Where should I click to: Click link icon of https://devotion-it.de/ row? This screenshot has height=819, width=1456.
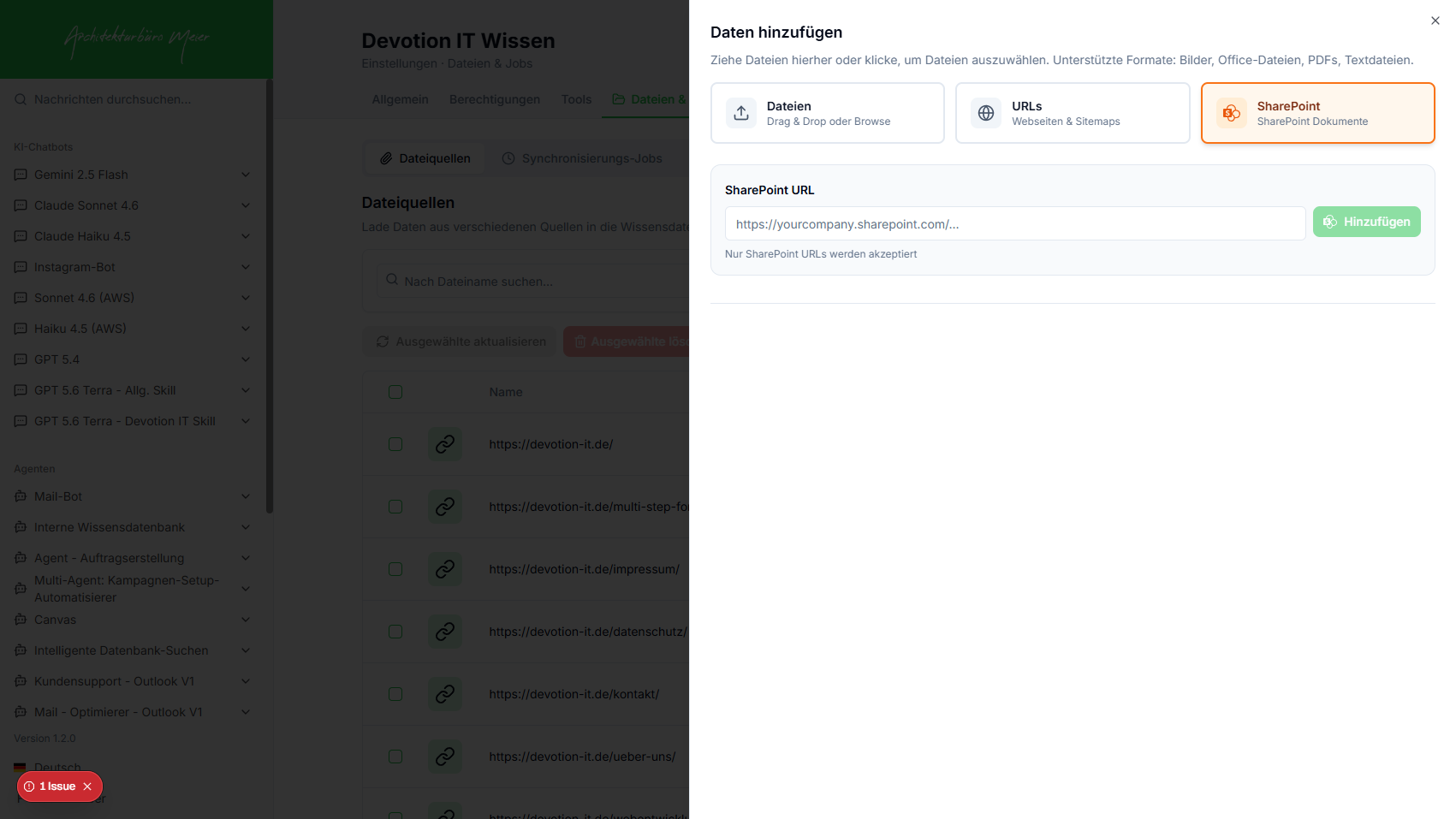(x=445, y=444)
